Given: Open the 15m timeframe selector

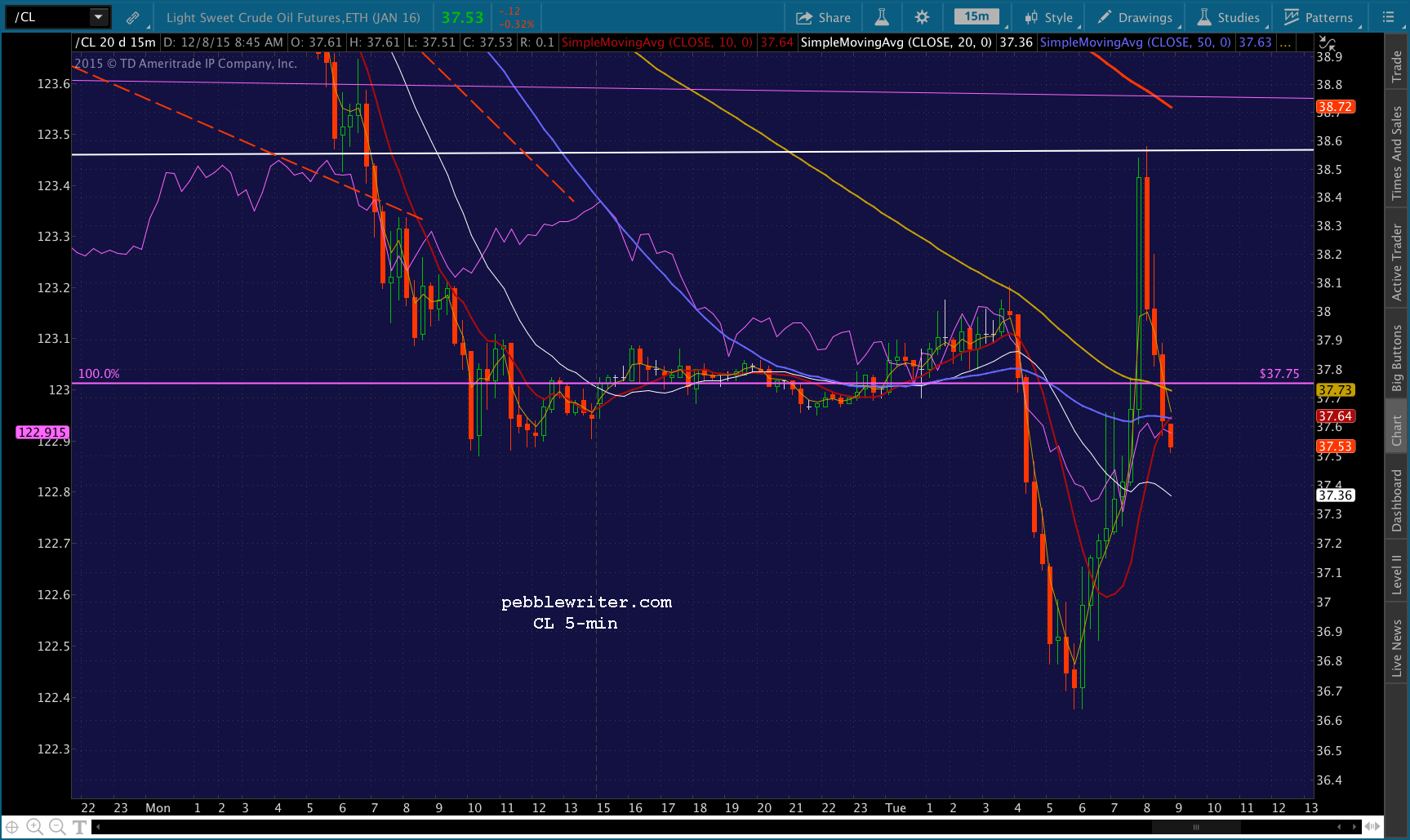Looking at the screenshot, I should click(976, 16).
